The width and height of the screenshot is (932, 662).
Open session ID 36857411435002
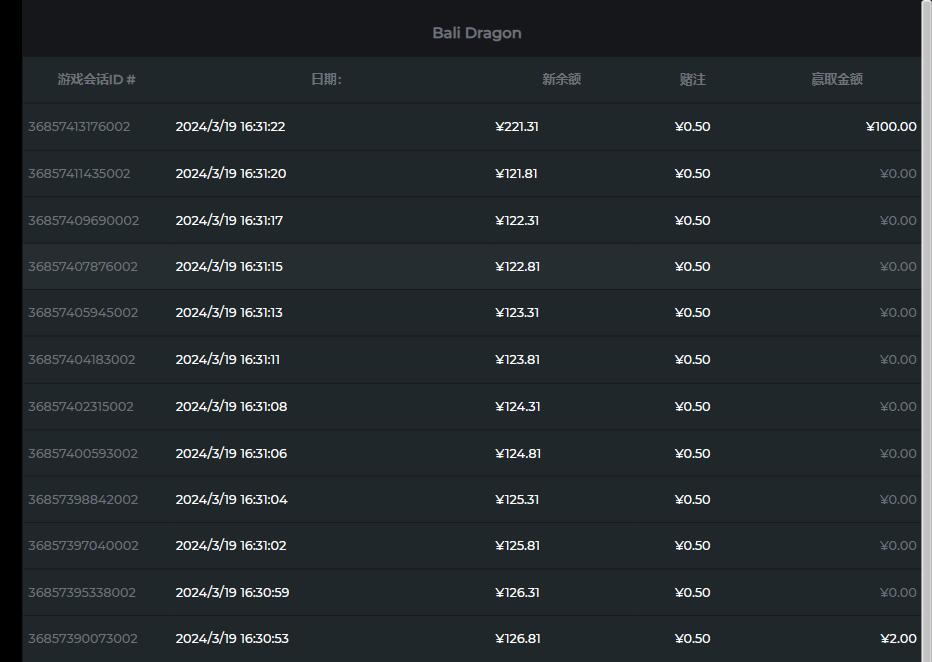tap(79, 174)
